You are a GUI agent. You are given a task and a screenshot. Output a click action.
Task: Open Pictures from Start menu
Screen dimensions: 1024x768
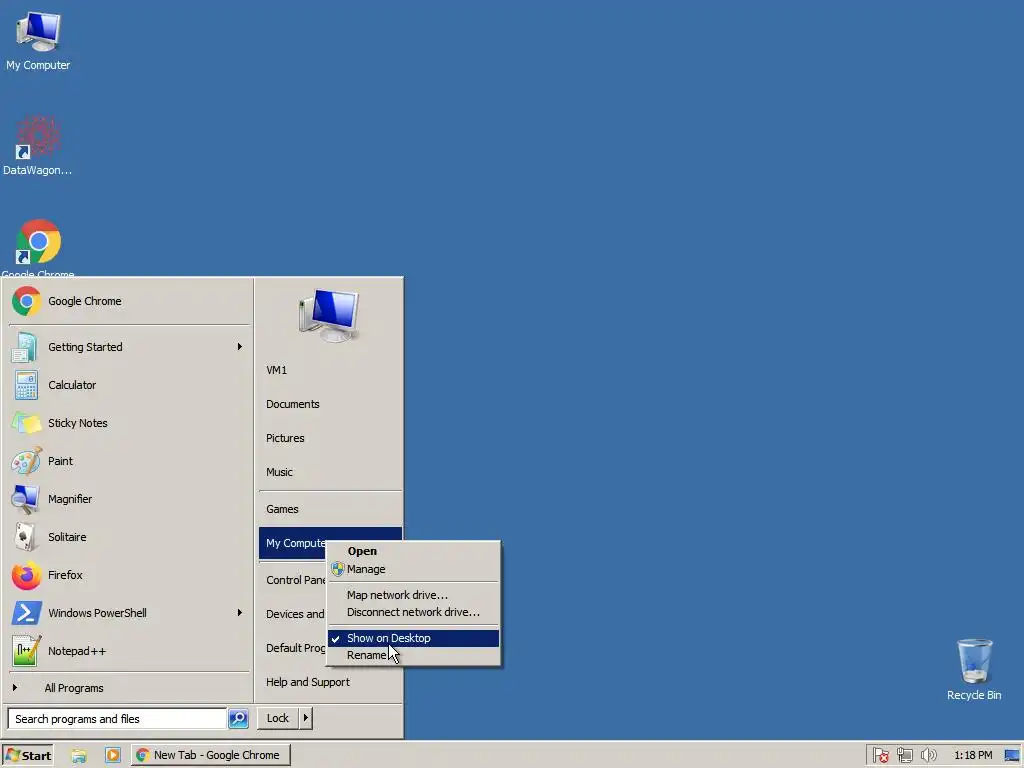point(330,438)
